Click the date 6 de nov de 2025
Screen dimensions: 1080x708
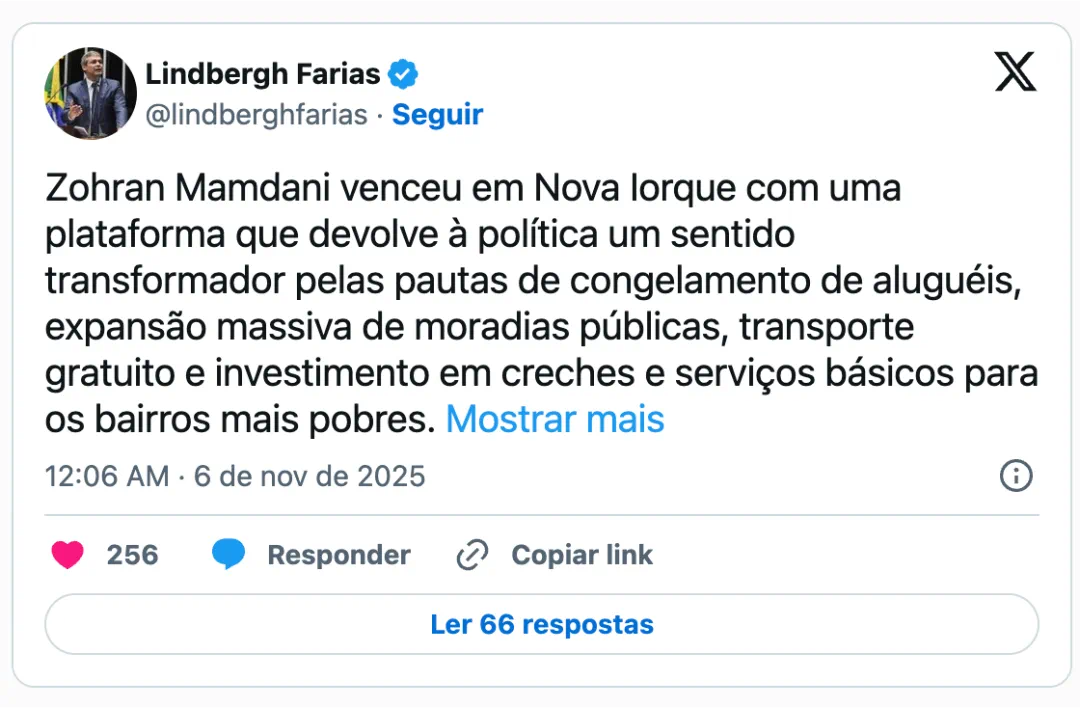310,476
